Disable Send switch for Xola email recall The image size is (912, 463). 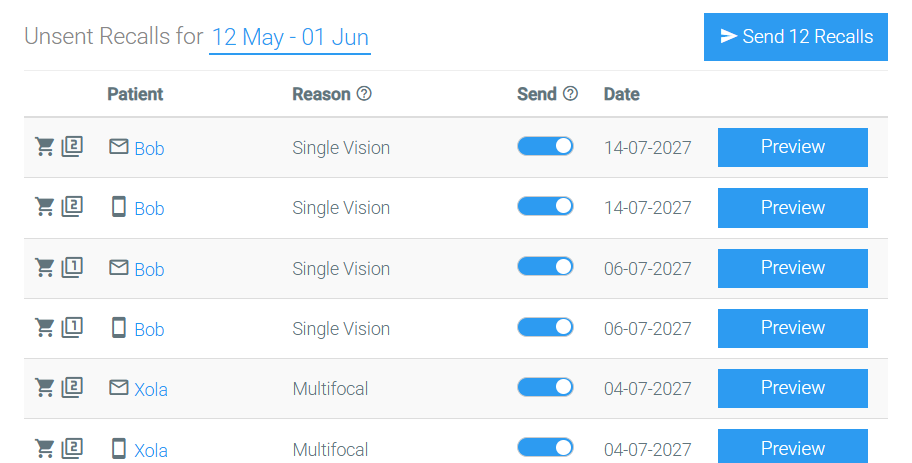click(546, 387)
